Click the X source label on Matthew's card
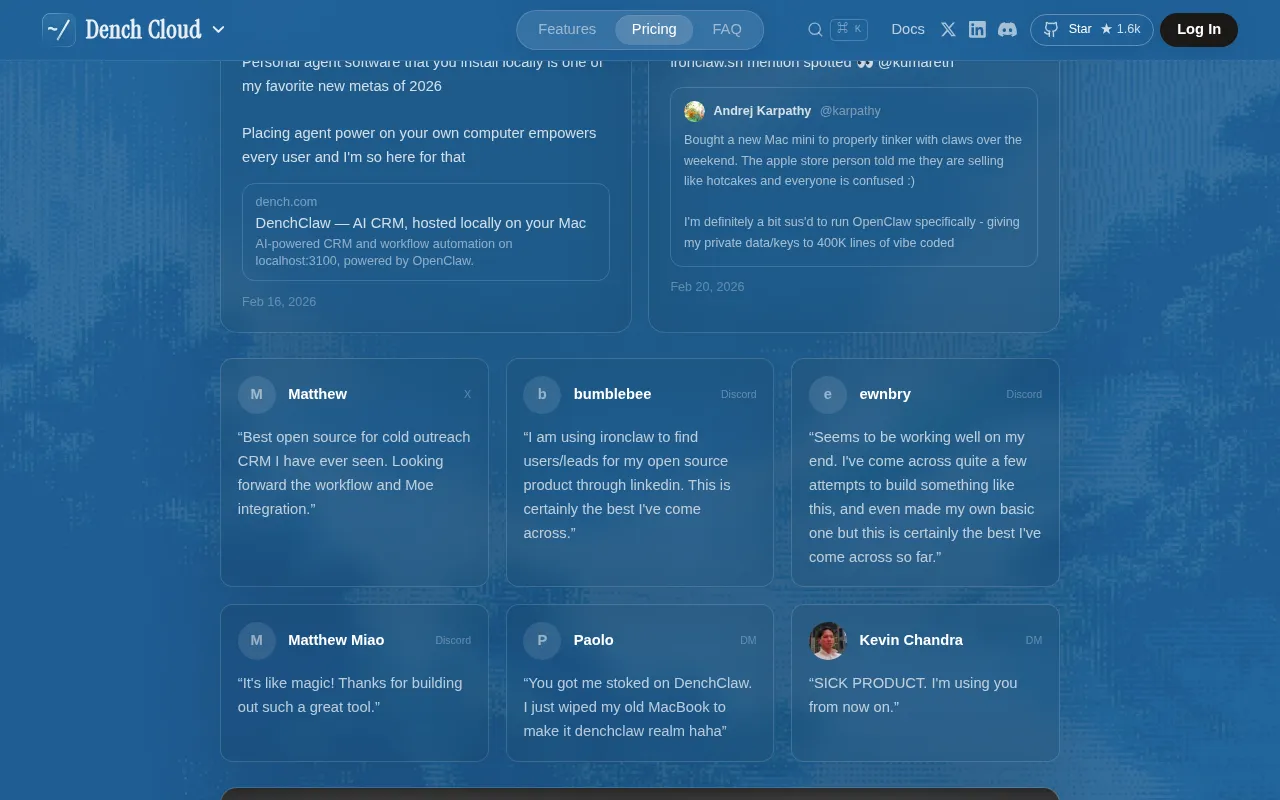1280x800 pixels. click(467, 394)
